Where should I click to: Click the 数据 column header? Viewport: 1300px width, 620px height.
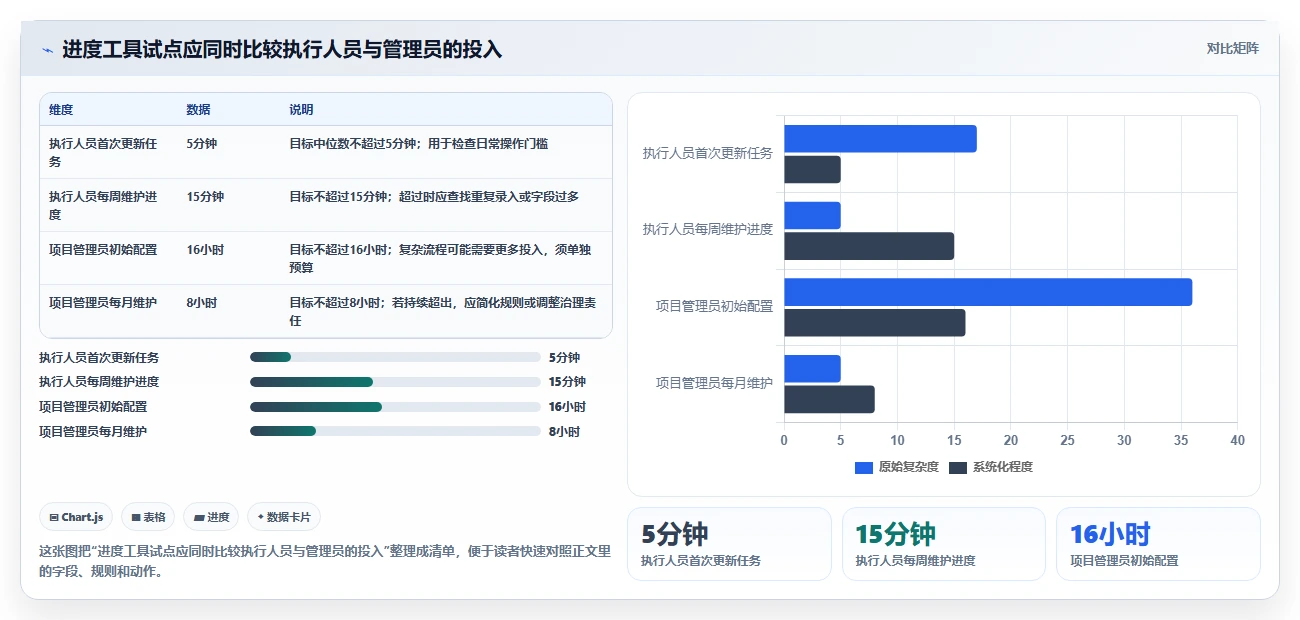click(x=198, y=110)
